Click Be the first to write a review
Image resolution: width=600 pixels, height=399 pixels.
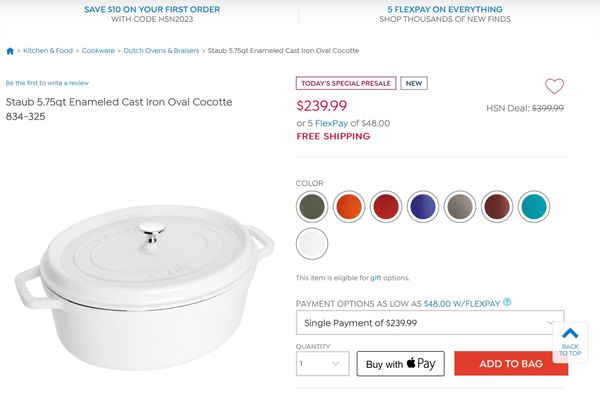47,83
